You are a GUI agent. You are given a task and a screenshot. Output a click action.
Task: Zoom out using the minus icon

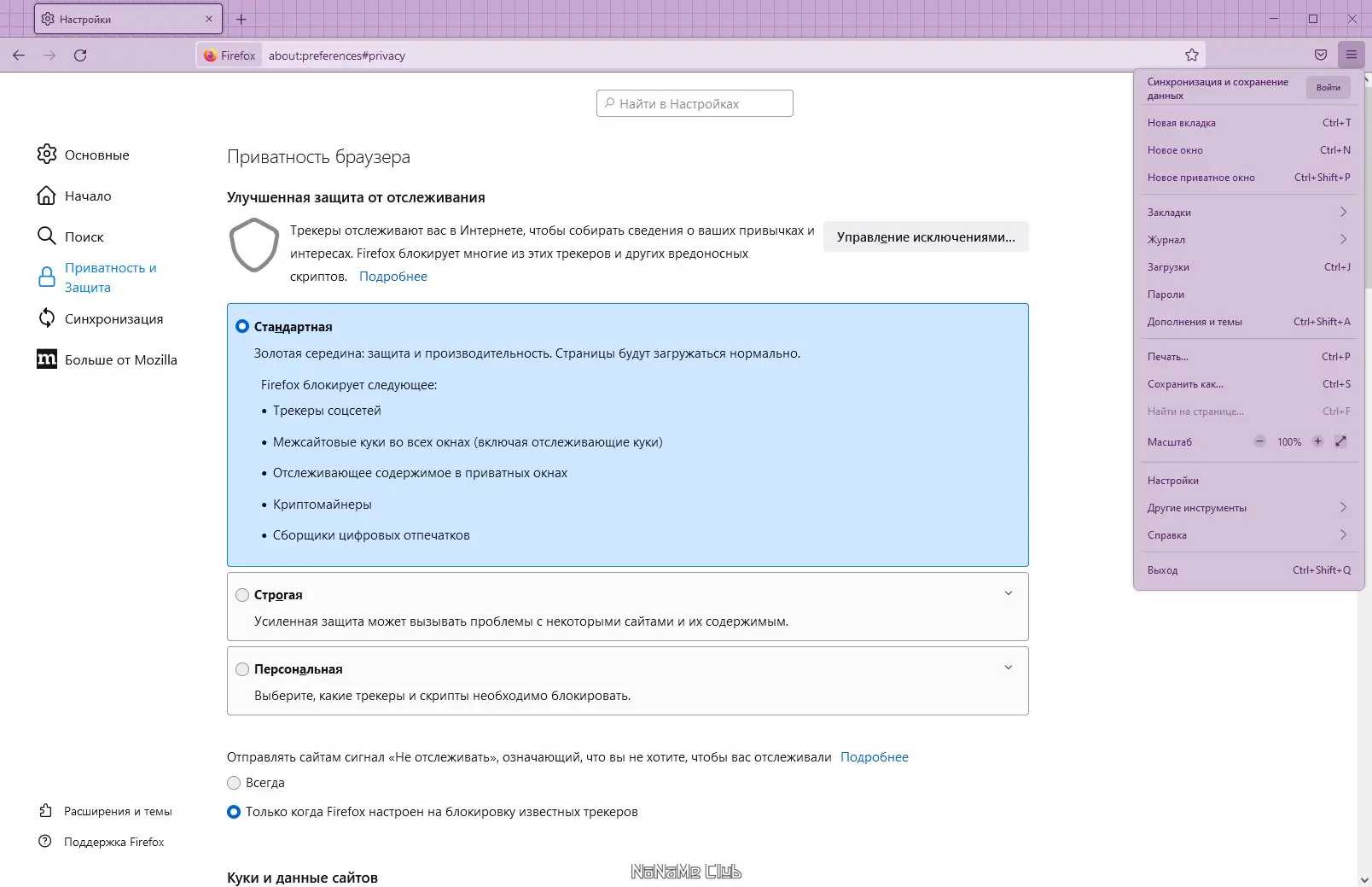[x=1260, y=441]
